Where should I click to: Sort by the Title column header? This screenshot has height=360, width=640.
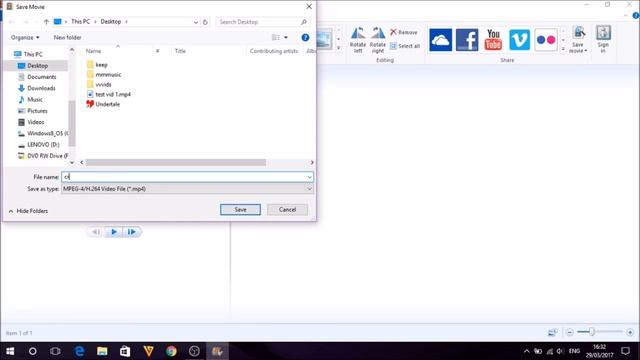pos(180,51)
